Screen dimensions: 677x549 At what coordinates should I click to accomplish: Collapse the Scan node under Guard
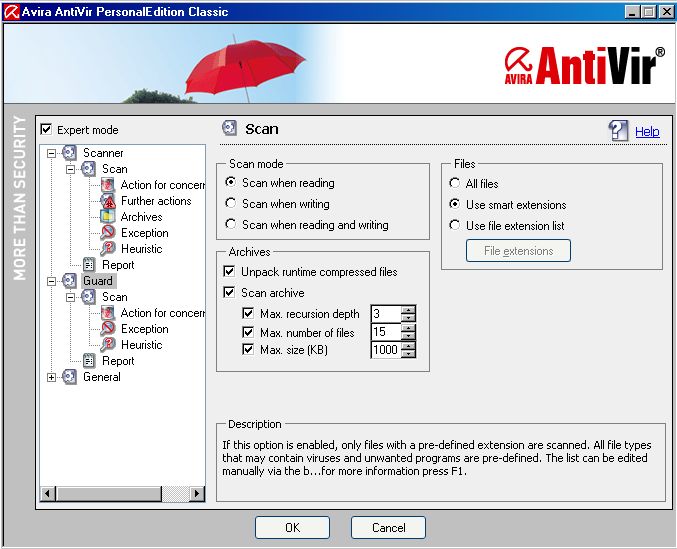[x=70, y=297]
